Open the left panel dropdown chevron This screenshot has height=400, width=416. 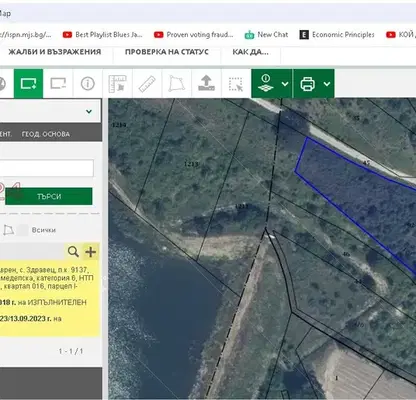tap(89, 111)
